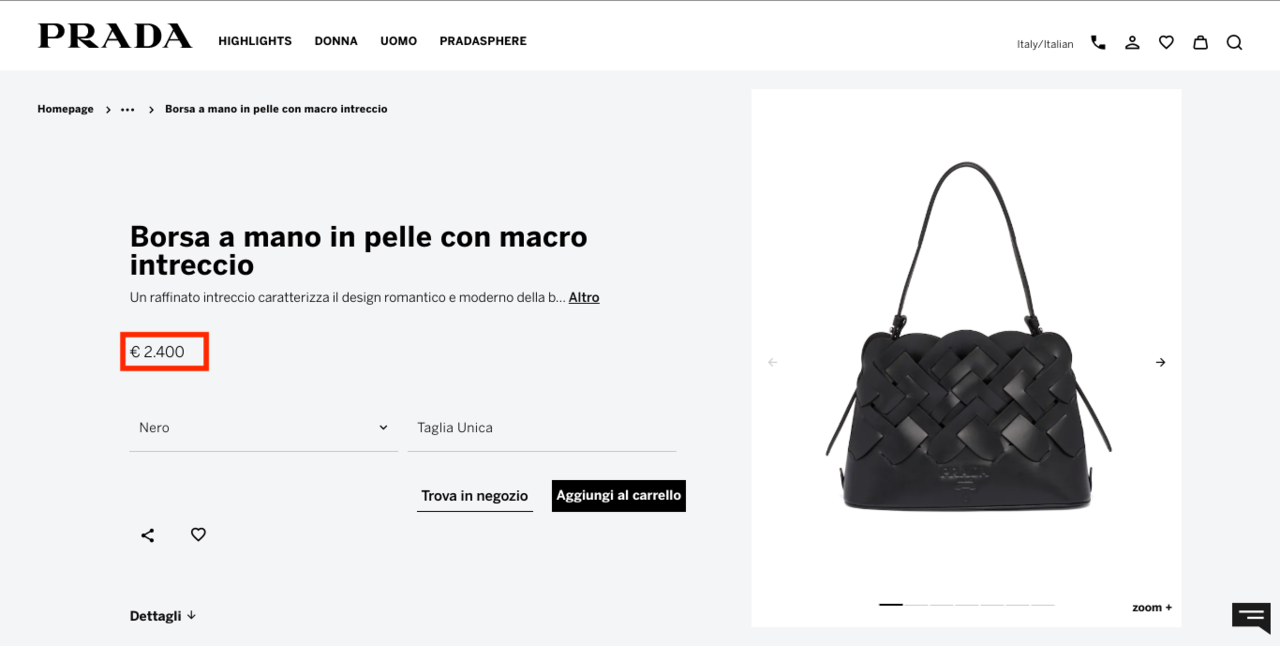Open the chat support widget
This screenshot has width=1280, height=646.
[1251, 618]
